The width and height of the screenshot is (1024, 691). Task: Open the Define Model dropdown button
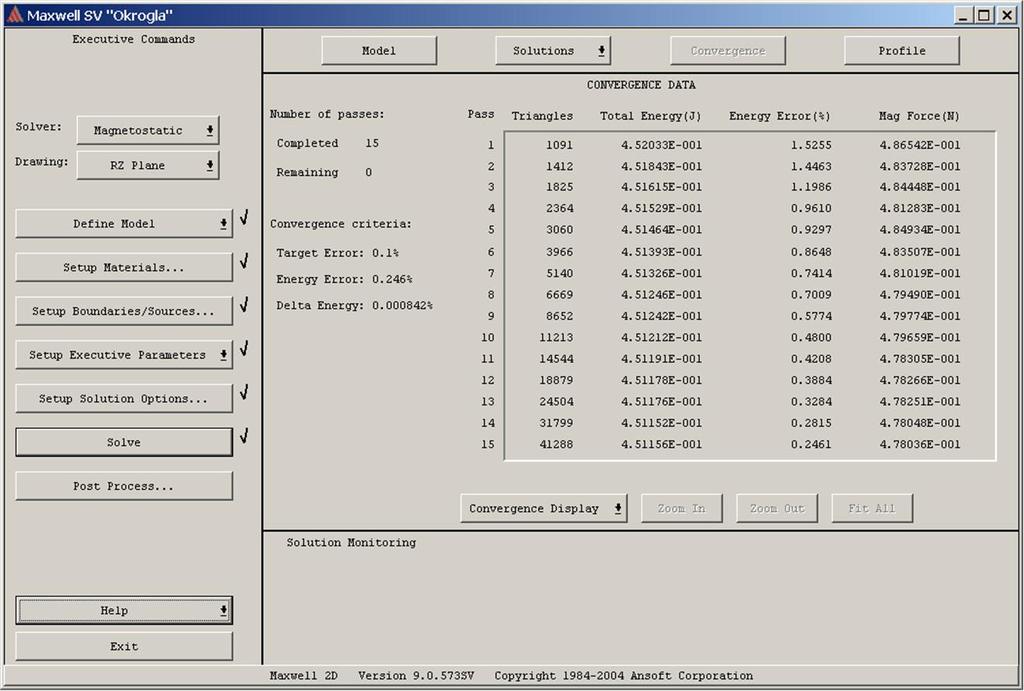123,223
